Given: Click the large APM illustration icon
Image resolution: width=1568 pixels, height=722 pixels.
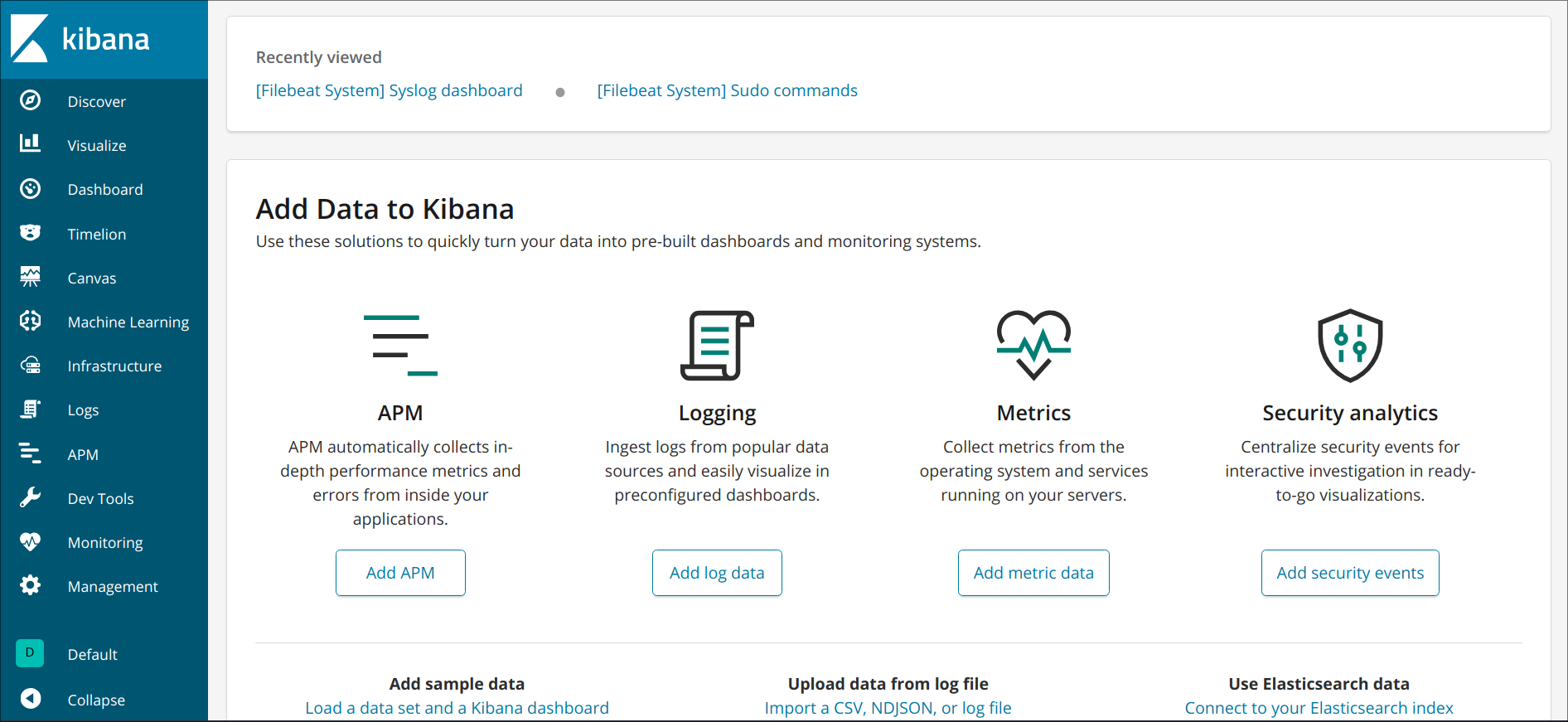Looking at the screenshot, I should point(400,346).
